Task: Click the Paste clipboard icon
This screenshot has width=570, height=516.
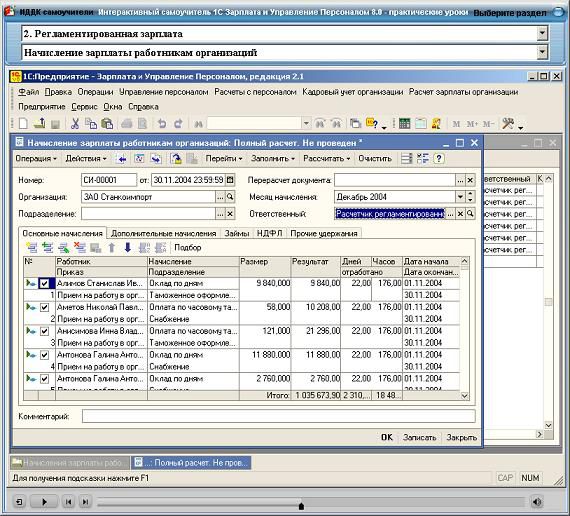Action: pyautogui.click(x=107, y=124)
